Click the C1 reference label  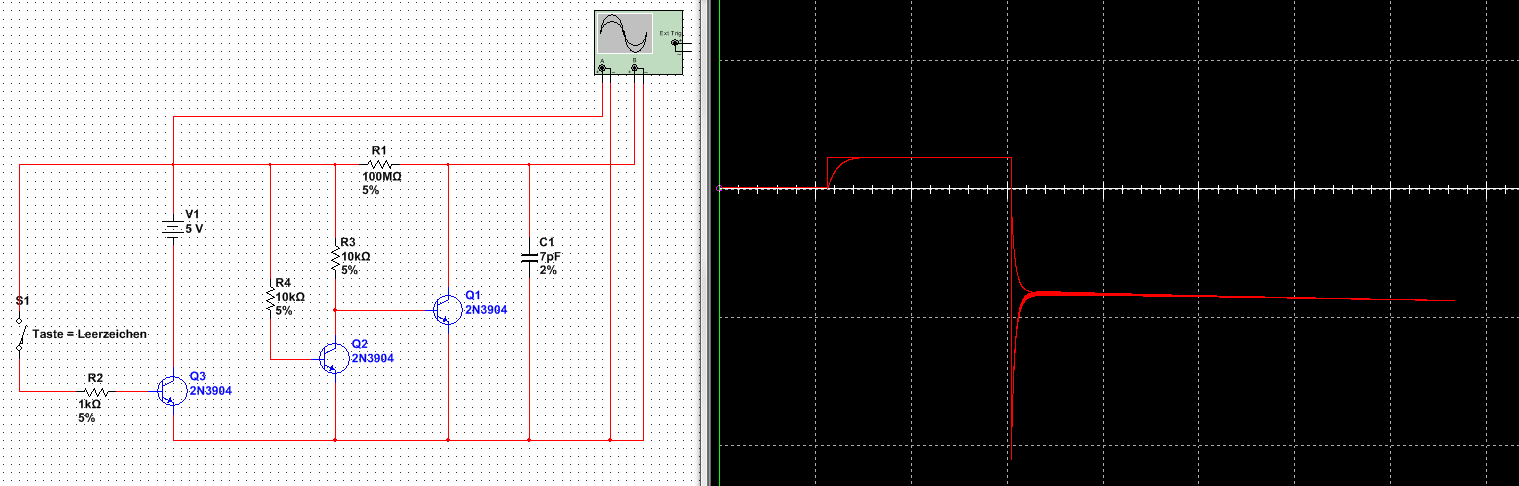click(x=546, y=243)
